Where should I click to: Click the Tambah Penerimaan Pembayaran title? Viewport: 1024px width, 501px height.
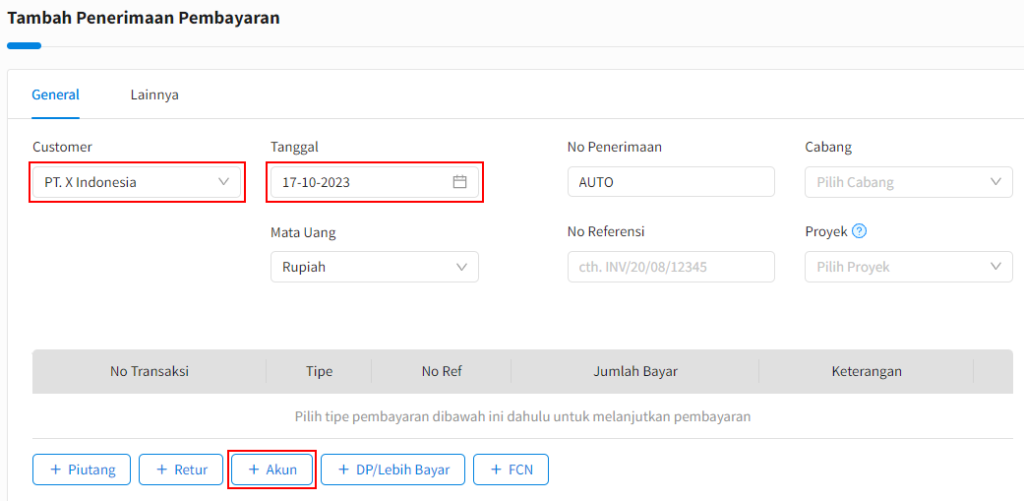pos(143,18)
